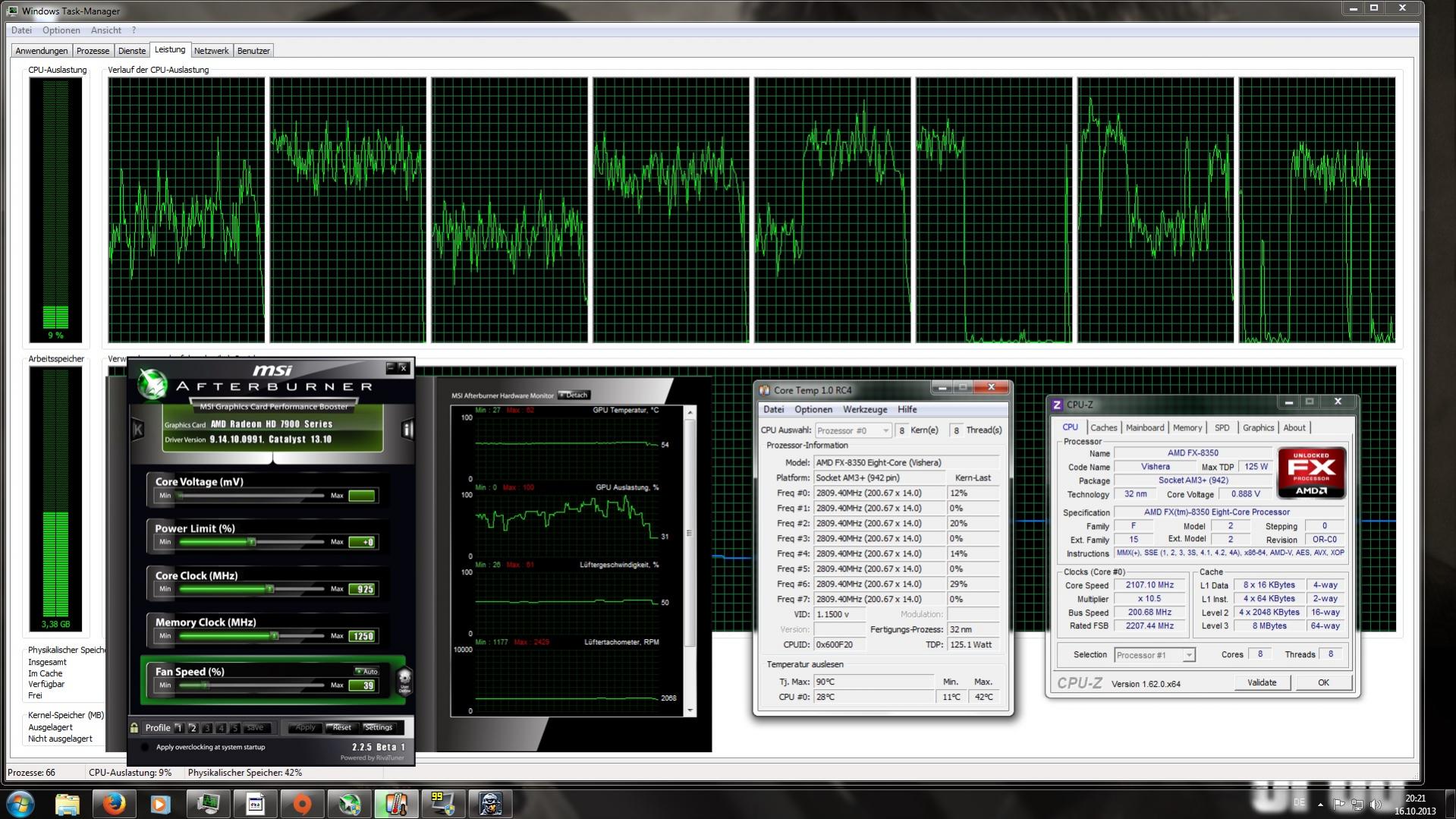Open Windows Media Player taskbar icon
The width and height of the screenshot is (1456, 819).
pyautogui.click(x=161, y=804)
